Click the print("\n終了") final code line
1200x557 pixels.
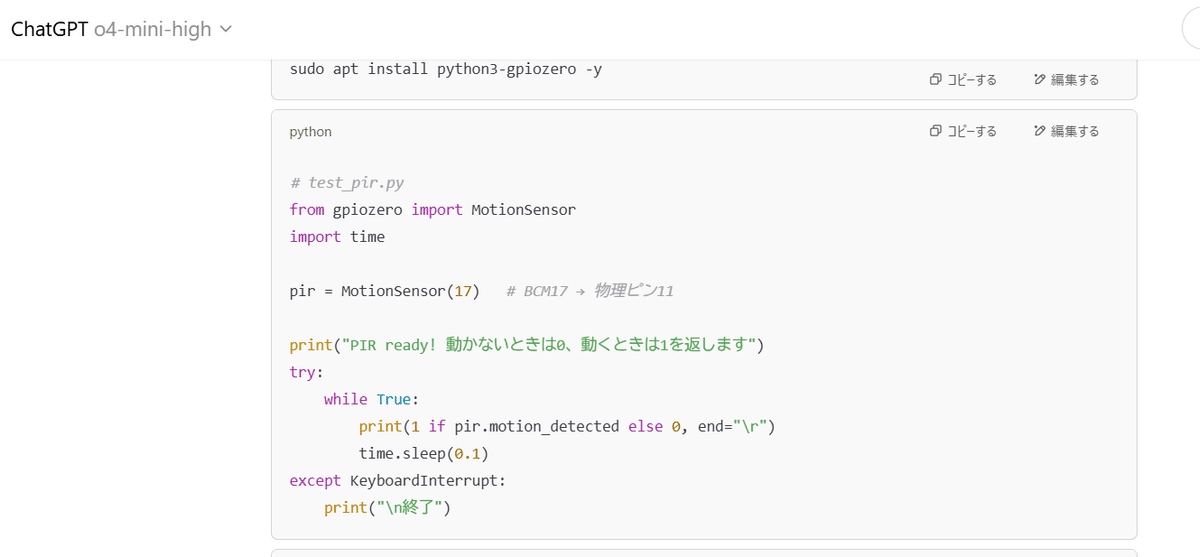click(387, 507)
